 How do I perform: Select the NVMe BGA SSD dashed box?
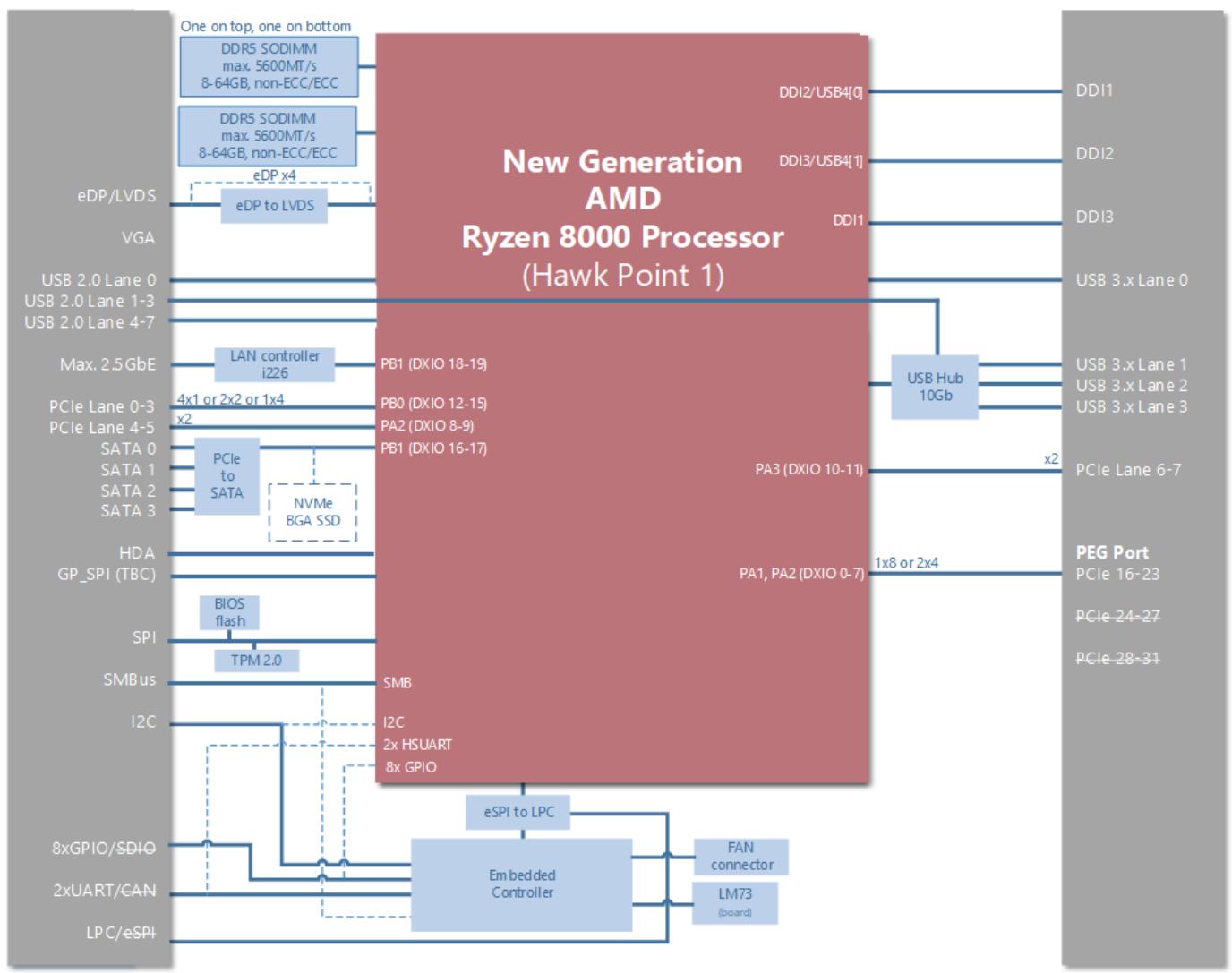tap(312, 512)
